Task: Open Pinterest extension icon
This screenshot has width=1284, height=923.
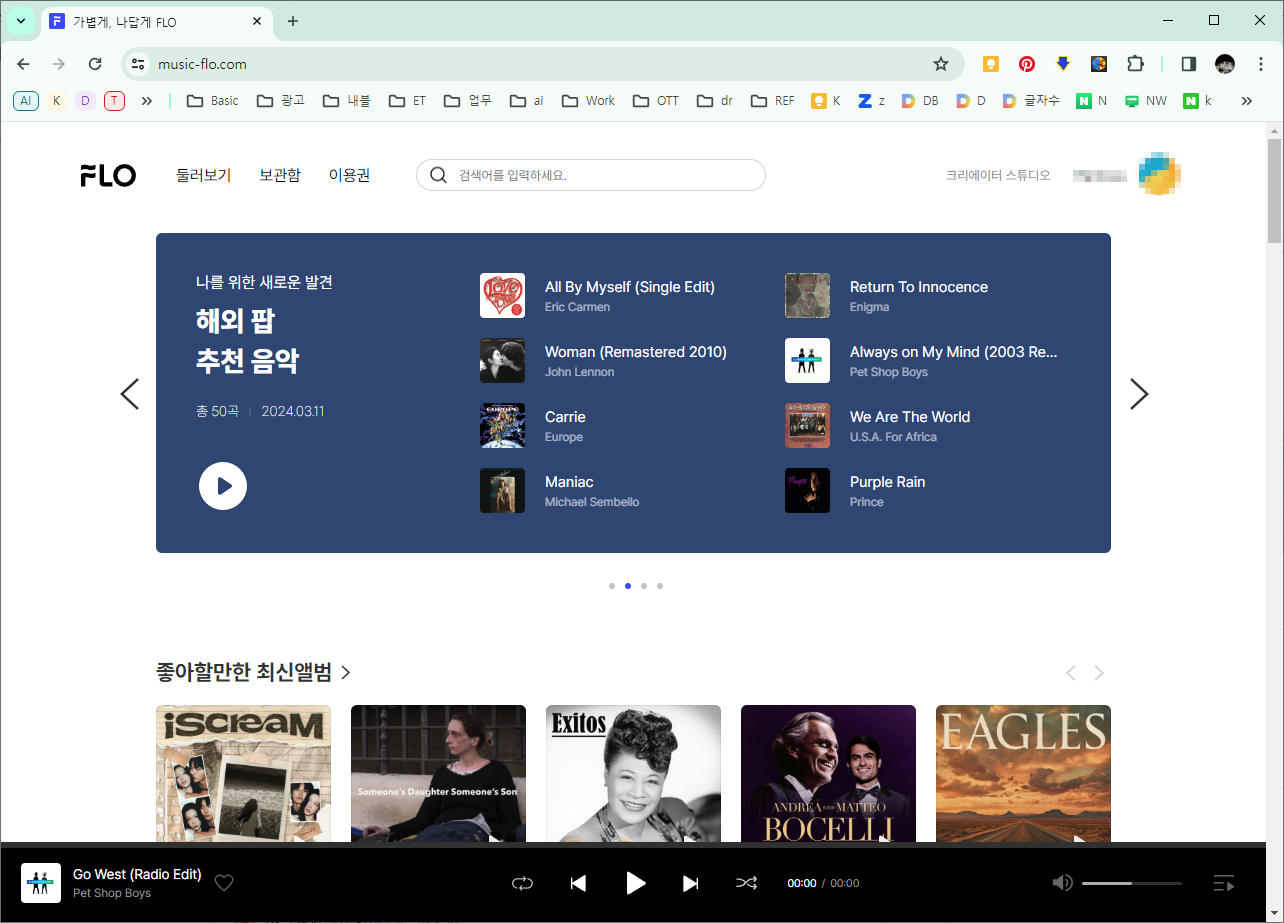Action: 1027,64
